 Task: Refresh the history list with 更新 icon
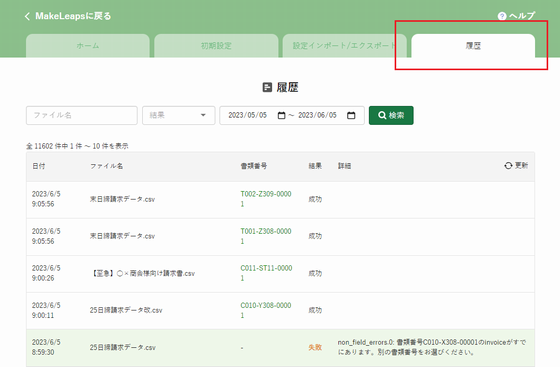point(508,166)
